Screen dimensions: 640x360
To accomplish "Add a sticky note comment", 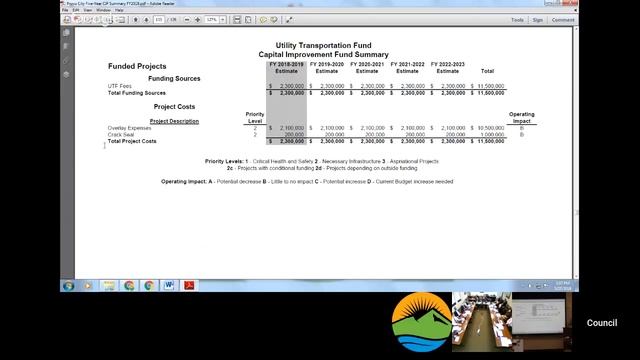I will click(263, 20).
